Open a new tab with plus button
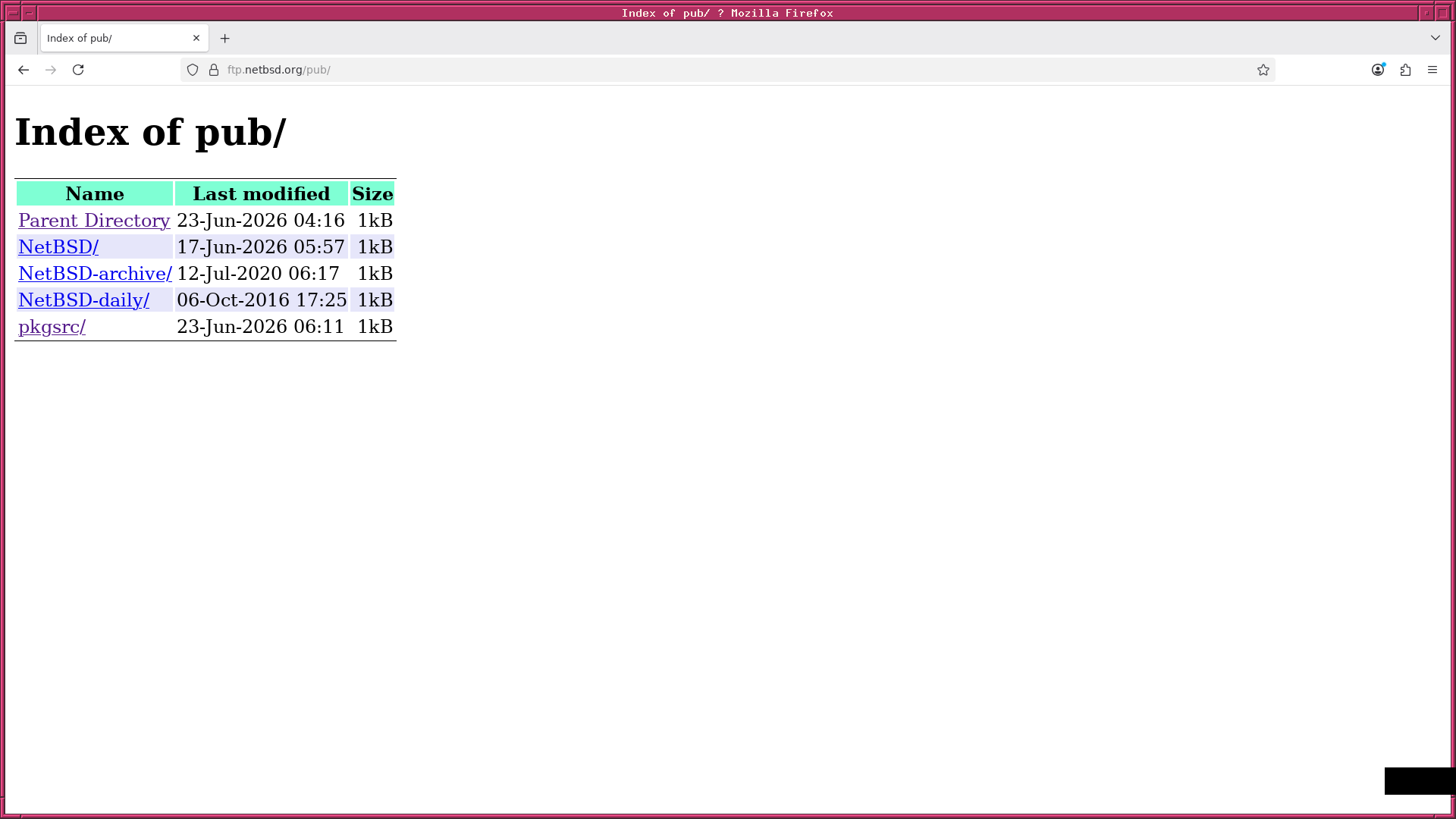 click(x=225, y=38)
